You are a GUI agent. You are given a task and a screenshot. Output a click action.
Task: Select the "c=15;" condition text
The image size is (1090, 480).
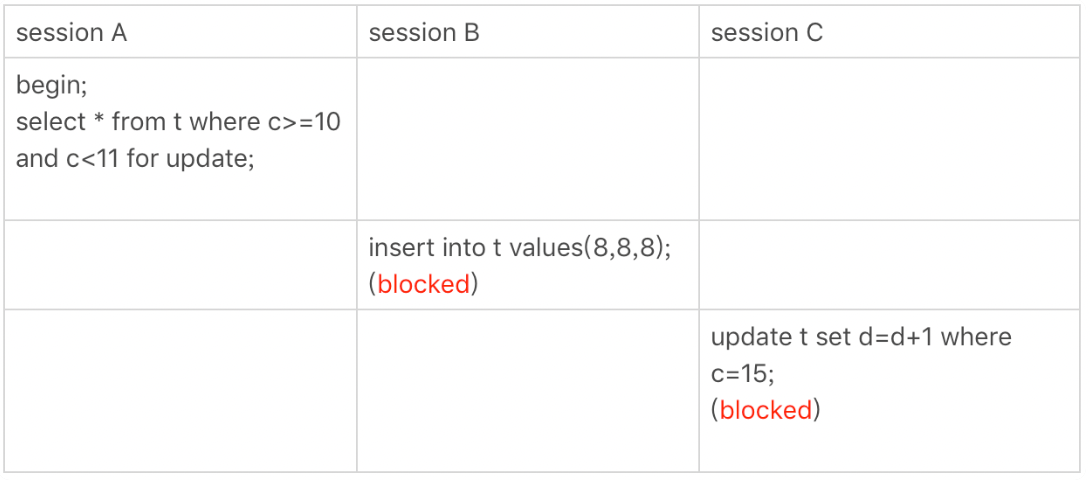[742, 374]
